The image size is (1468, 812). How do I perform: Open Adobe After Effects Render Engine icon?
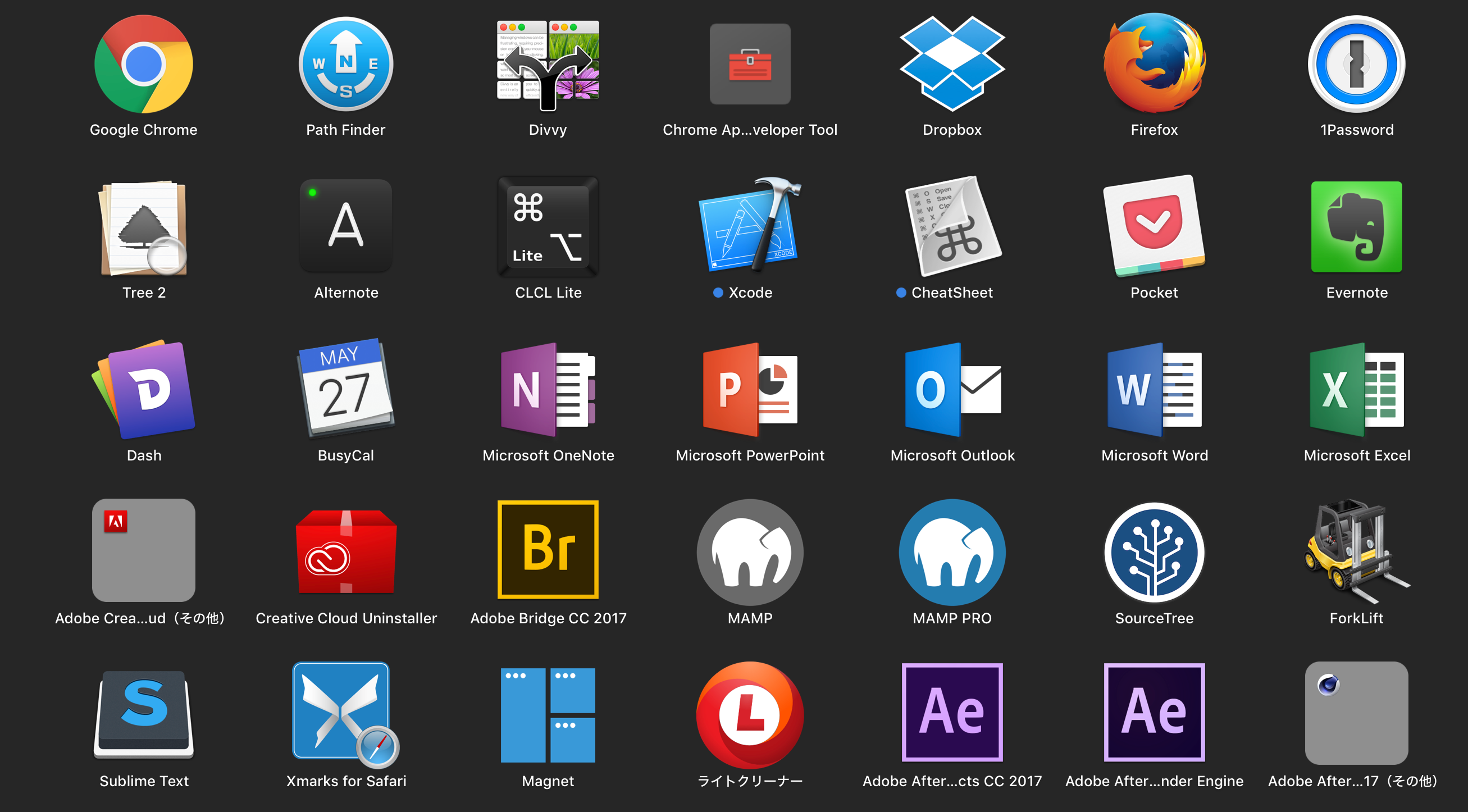coord(1155,712)
